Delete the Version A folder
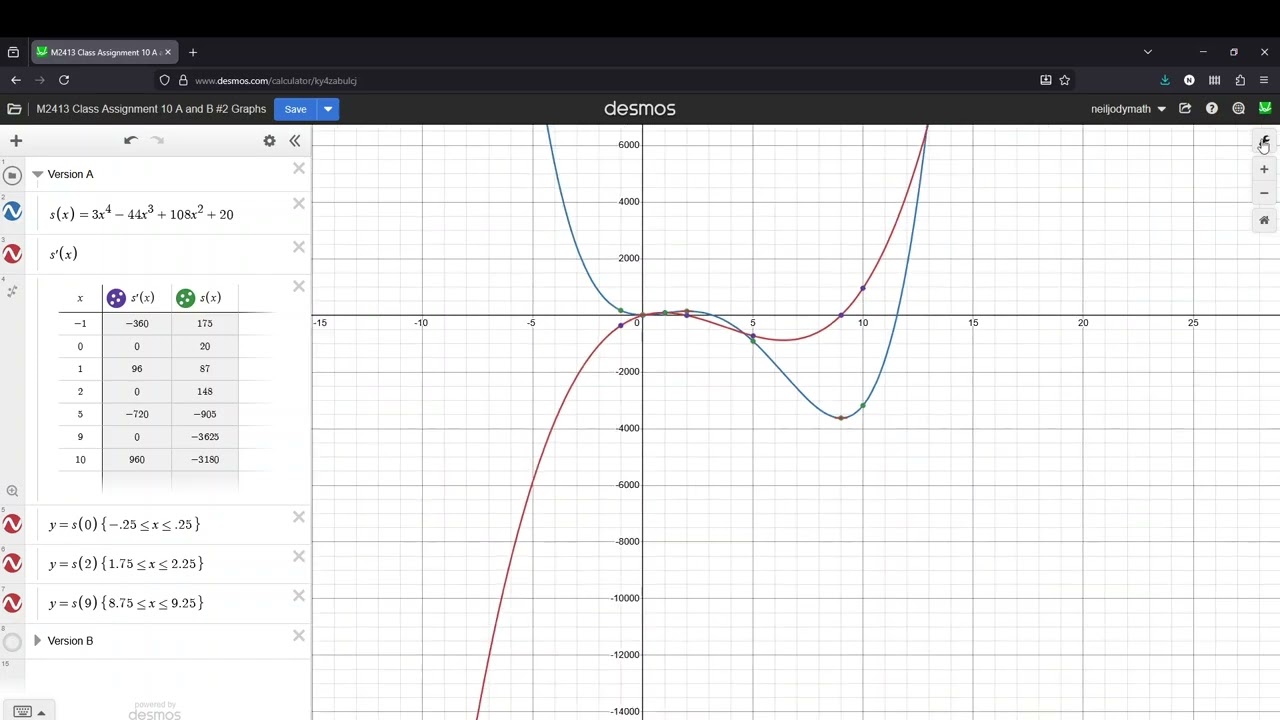 (299, 169)
